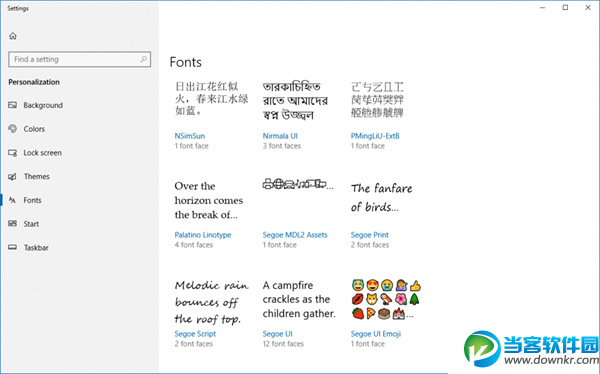The height and width of the screenshot is (374, 600).
Task: Click the Taskbar icon in sidebar
Action: pos(13,247)
